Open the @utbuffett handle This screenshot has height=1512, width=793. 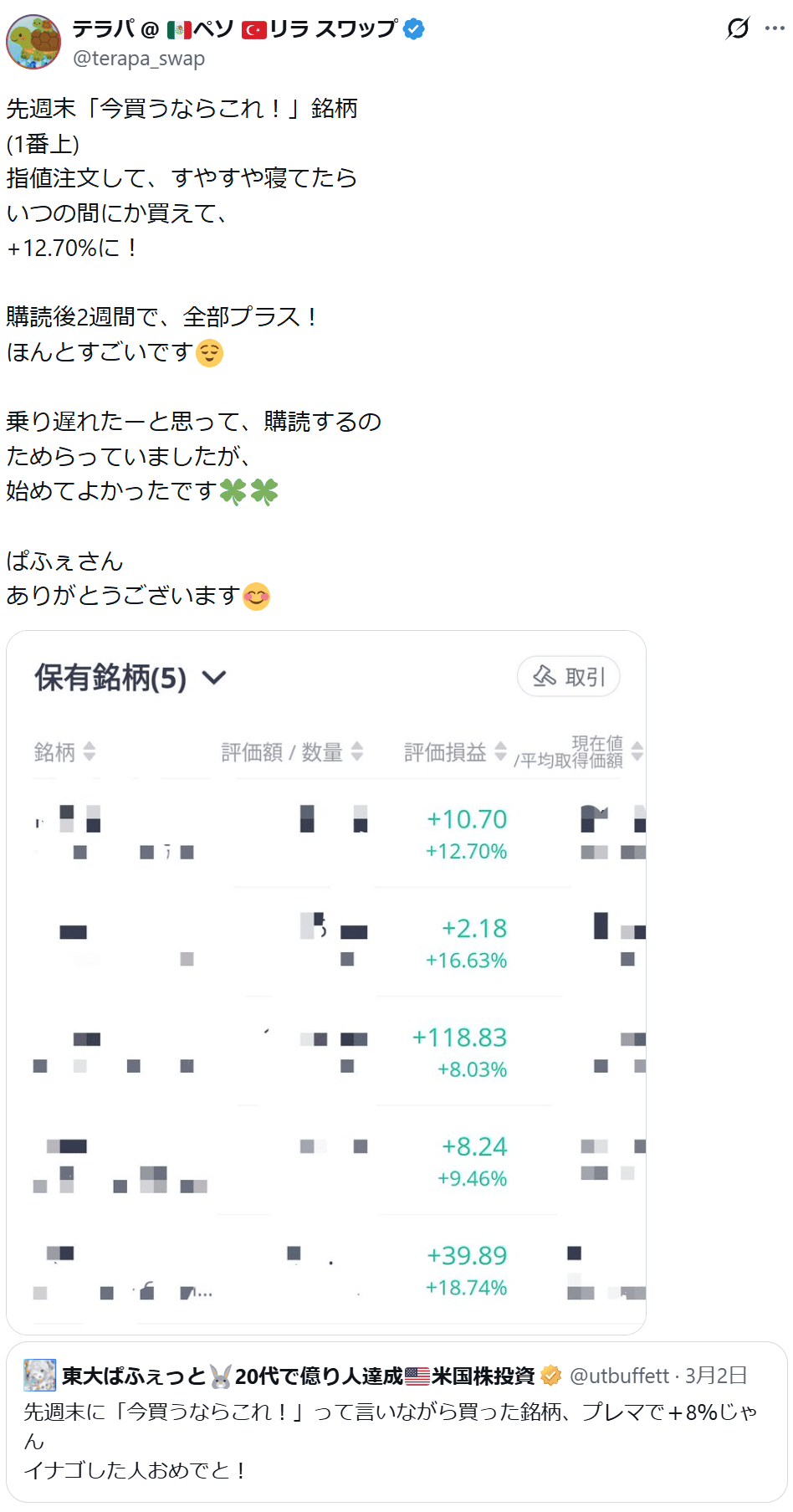click(619, 1376)
